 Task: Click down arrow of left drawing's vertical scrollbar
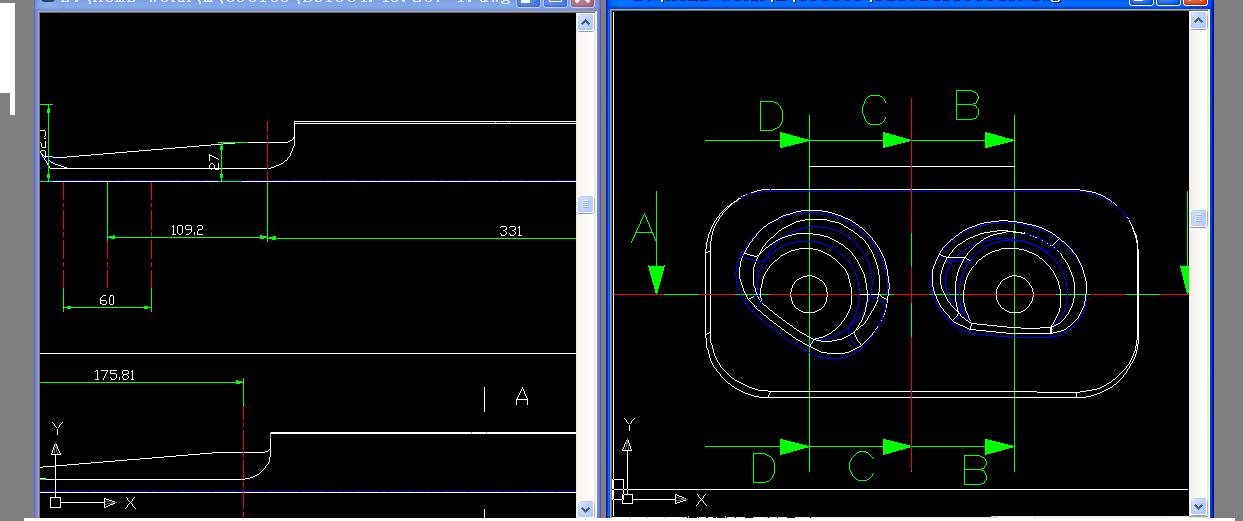click(x=586, y=509)
